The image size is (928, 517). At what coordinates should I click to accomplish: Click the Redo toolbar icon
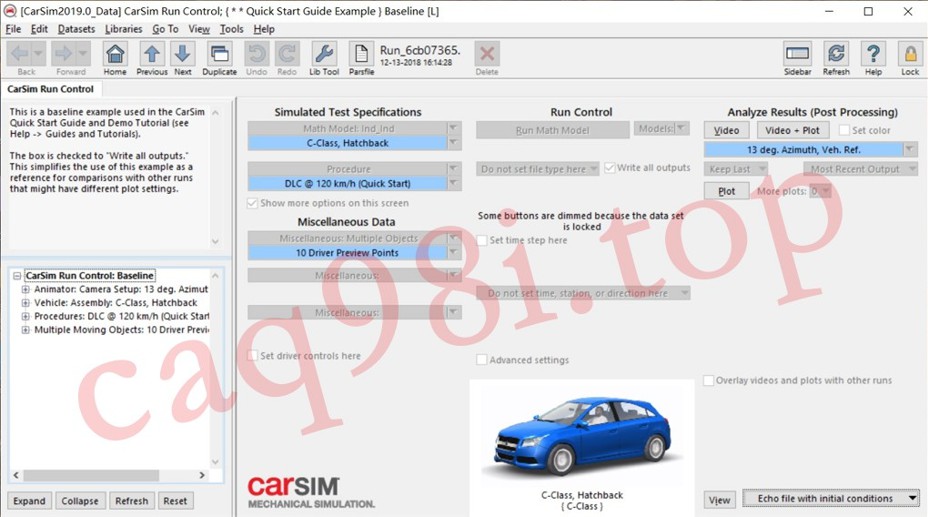click(x=286, y=54)
